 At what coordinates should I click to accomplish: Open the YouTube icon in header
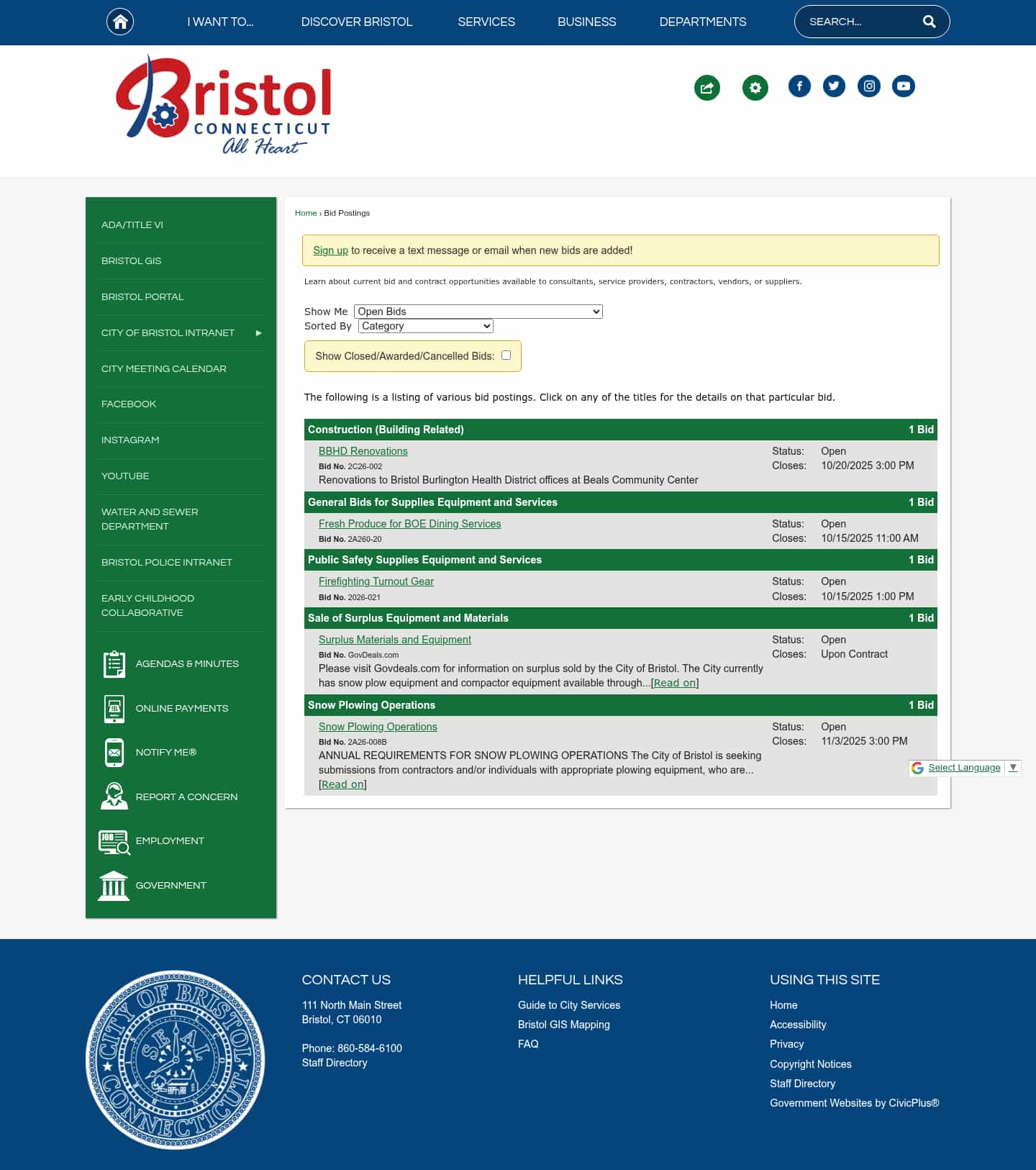tap(904, 86)
